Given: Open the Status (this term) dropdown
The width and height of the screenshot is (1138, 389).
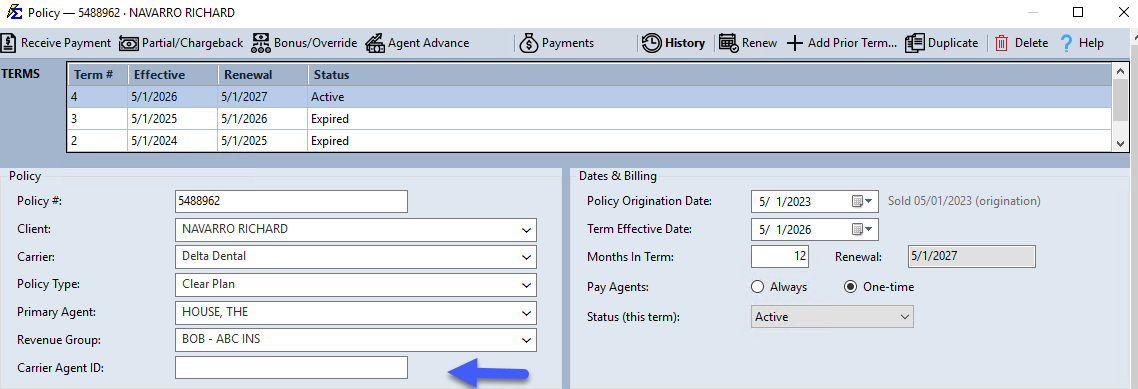Looking at the screenshot, I should tap(832, 317).
